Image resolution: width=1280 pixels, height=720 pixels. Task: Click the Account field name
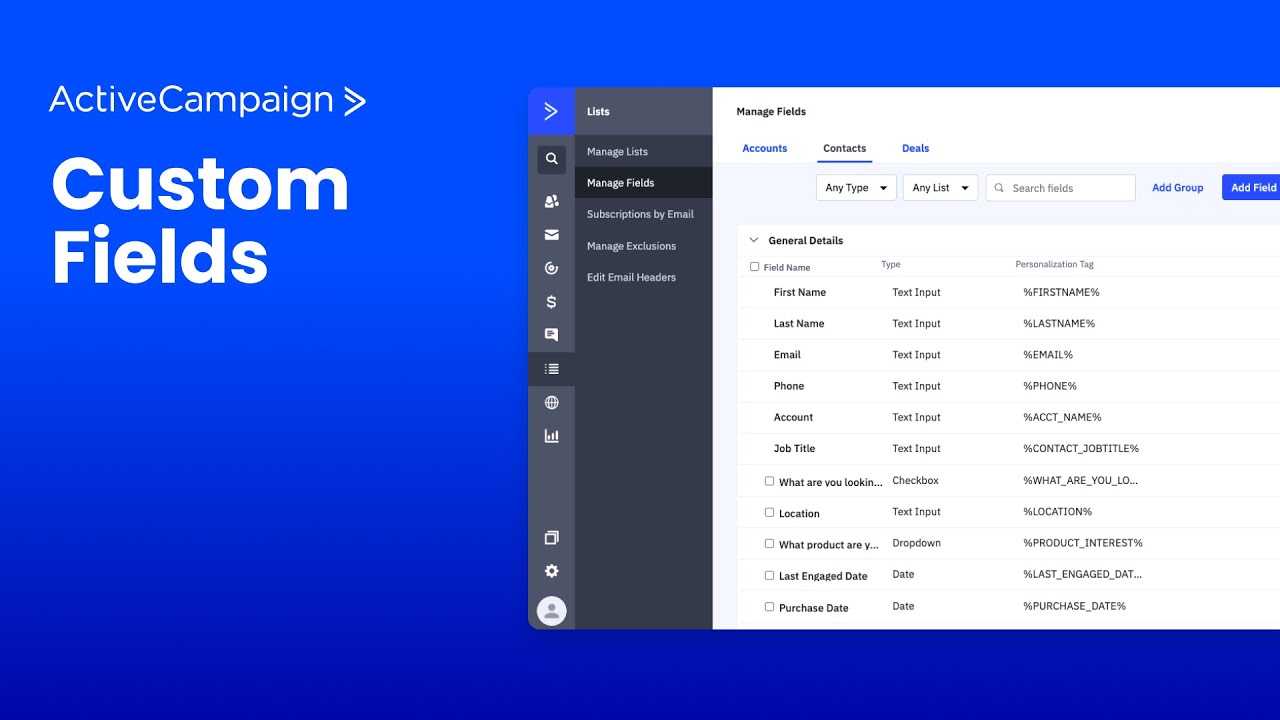pos(793,417)
